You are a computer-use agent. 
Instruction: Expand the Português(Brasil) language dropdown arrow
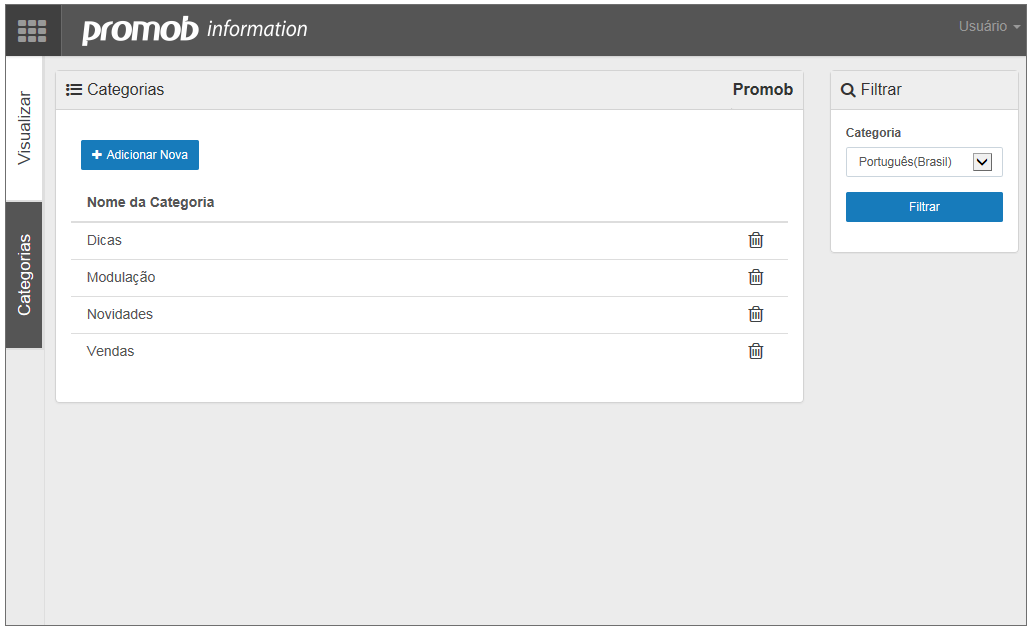pos(982,162)
